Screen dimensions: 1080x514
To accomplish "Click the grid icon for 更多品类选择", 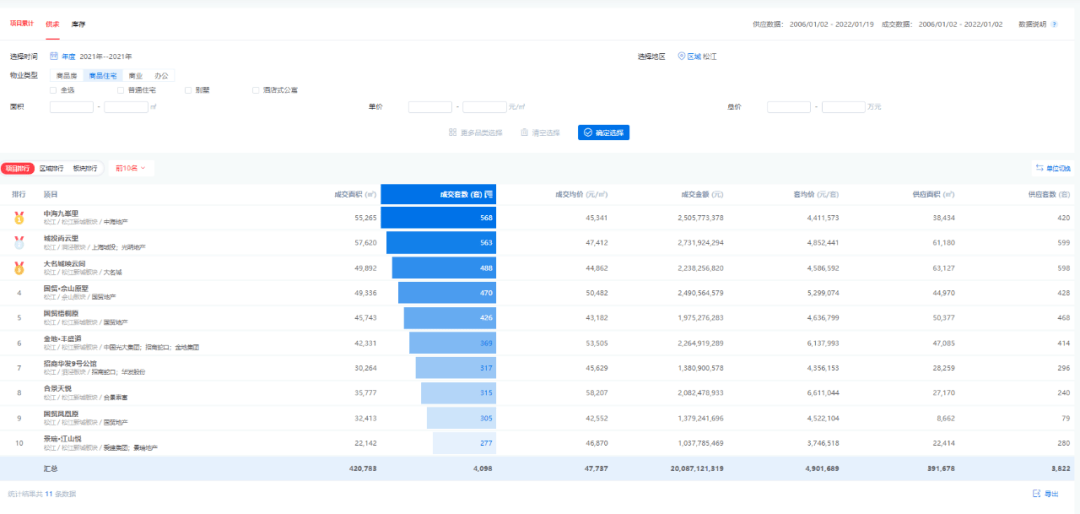I will [453, 132].
